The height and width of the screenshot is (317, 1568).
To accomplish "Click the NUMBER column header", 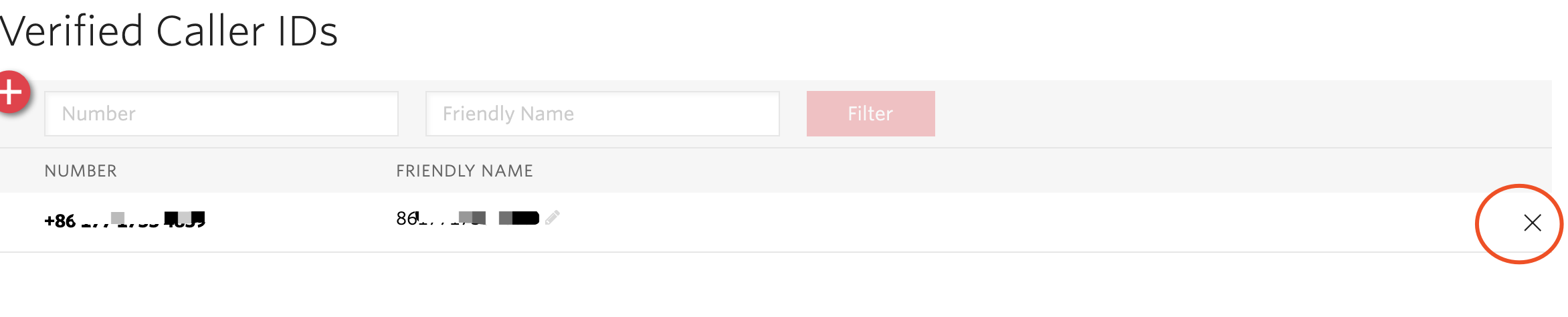I will [80, 171].
